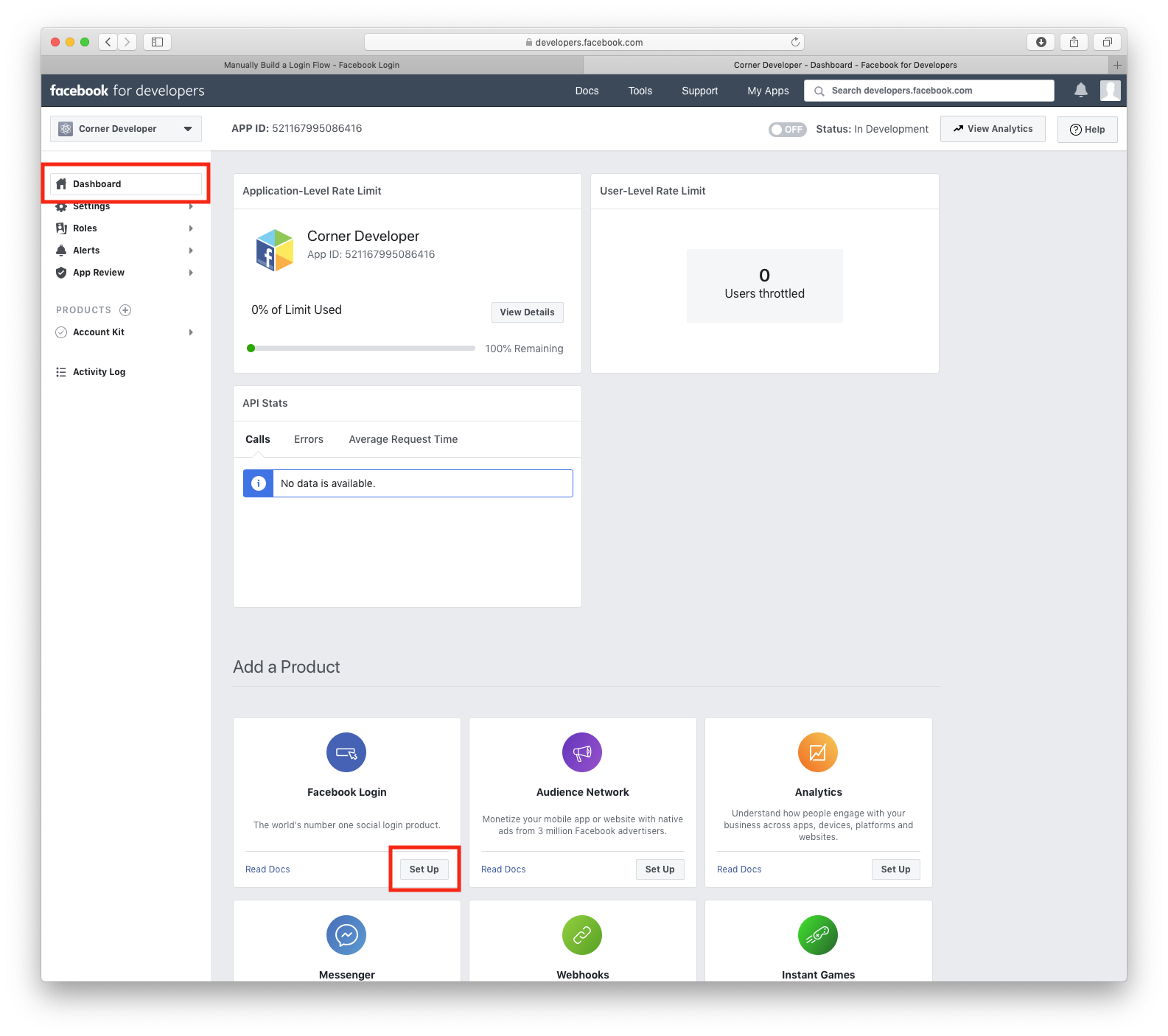Click the View Analytics button
Viewport: 1168px width, 1036px height.
pos(993,129)
